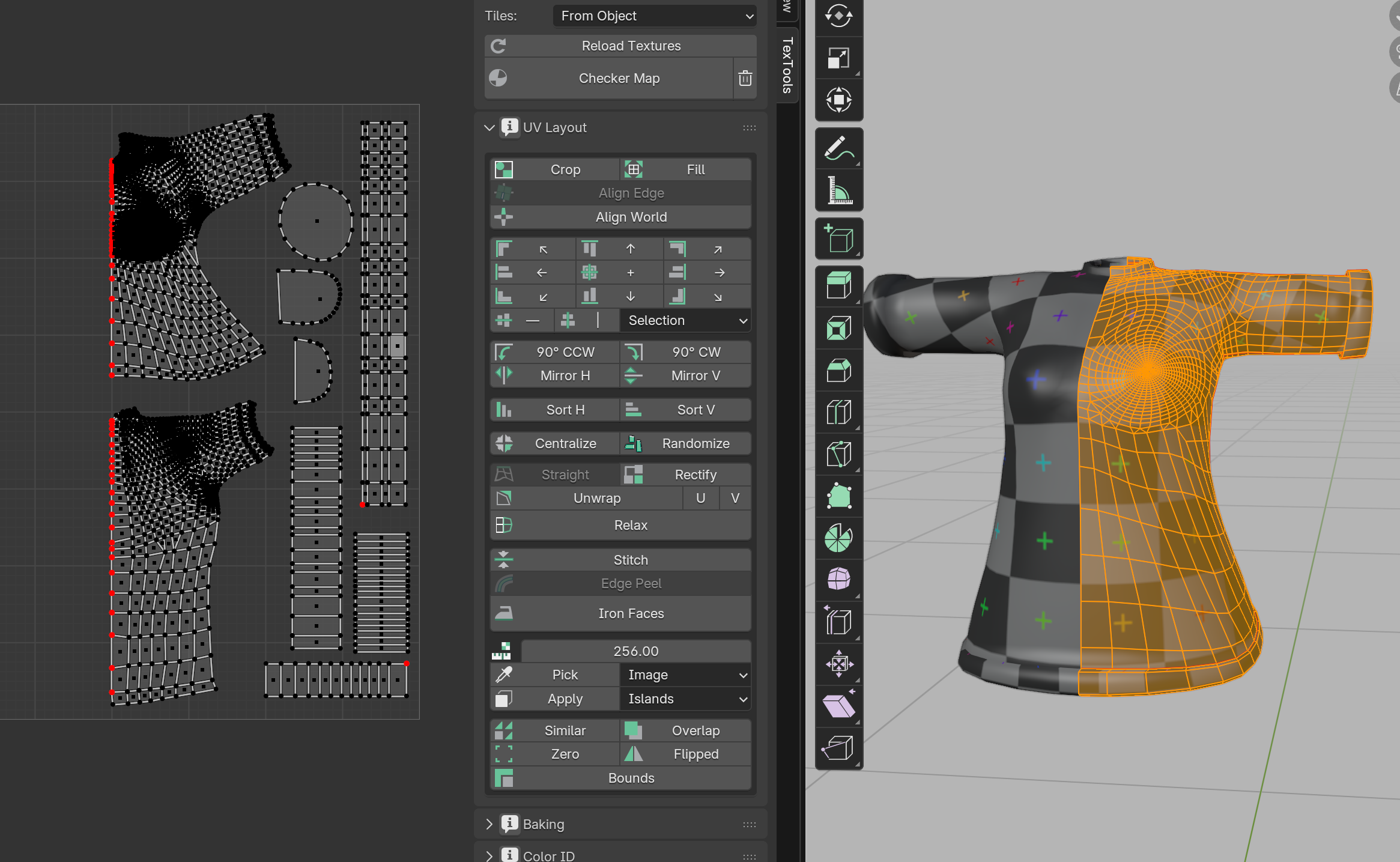Screen dimensions: 1400x862
Task: Click the V unwrap axis toggle
Action: tap(735, 498)
